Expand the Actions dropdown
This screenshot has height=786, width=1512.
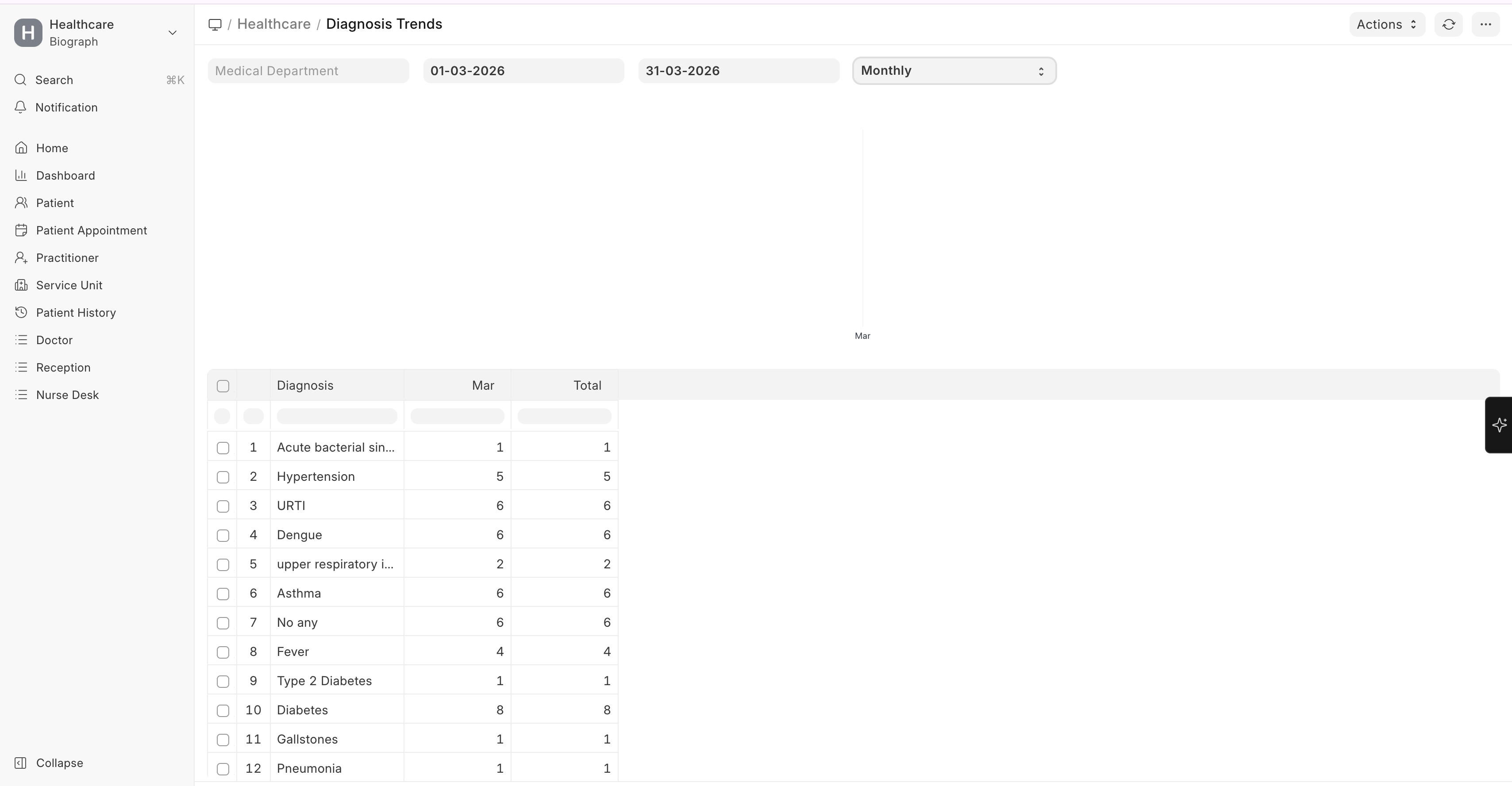click(1386, 25)
